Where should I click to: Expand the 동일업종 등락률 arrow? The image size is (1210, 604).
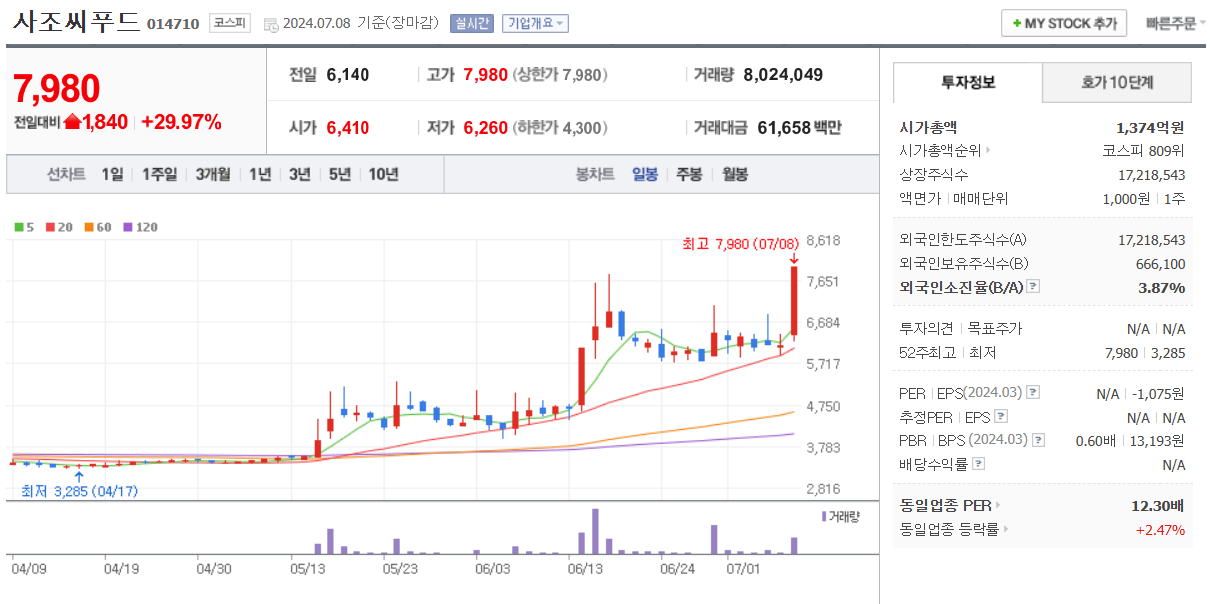click(1005, 529)
